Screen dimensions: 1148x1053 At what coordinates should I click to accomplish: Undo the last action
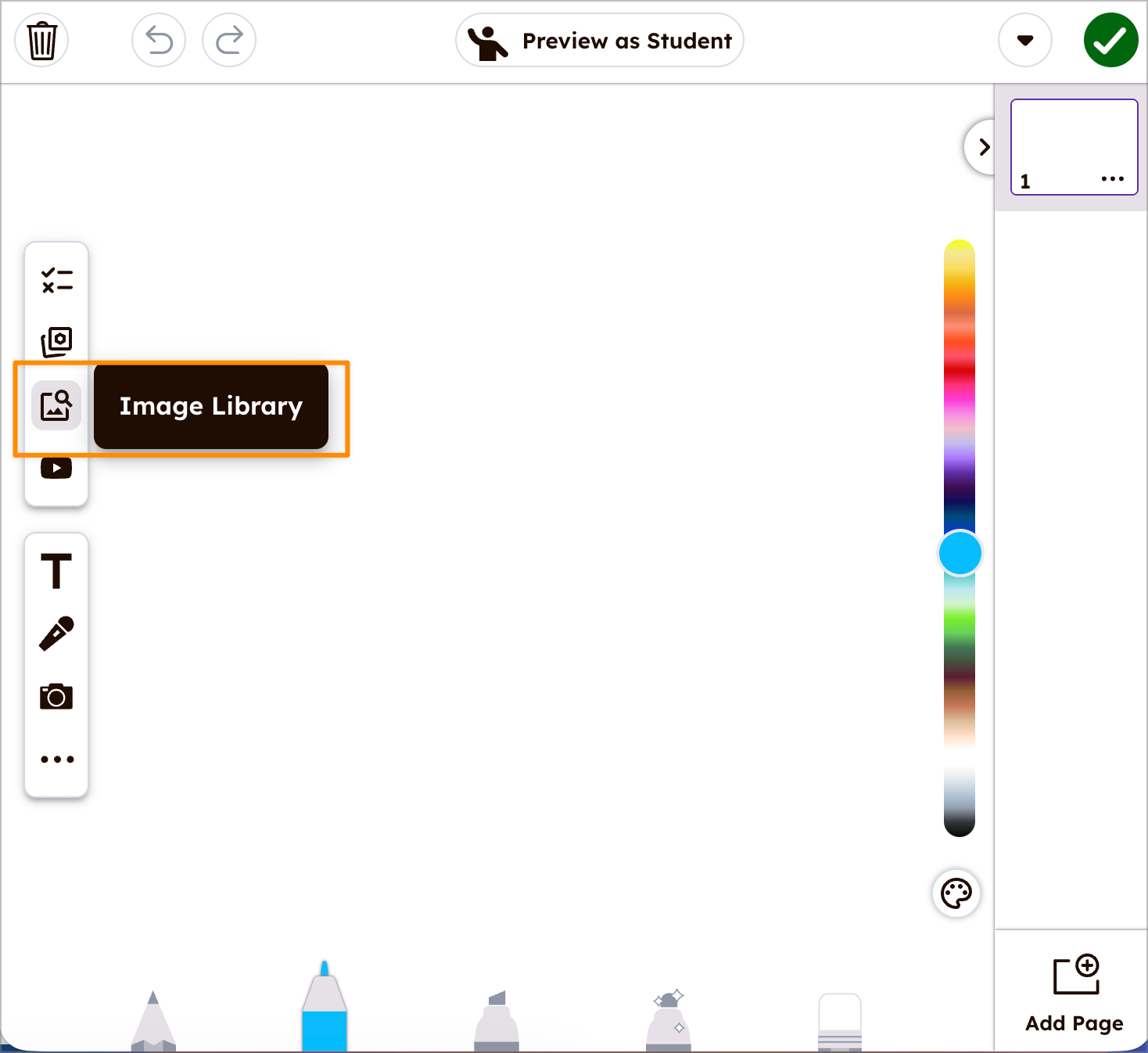tap(159, 41)
